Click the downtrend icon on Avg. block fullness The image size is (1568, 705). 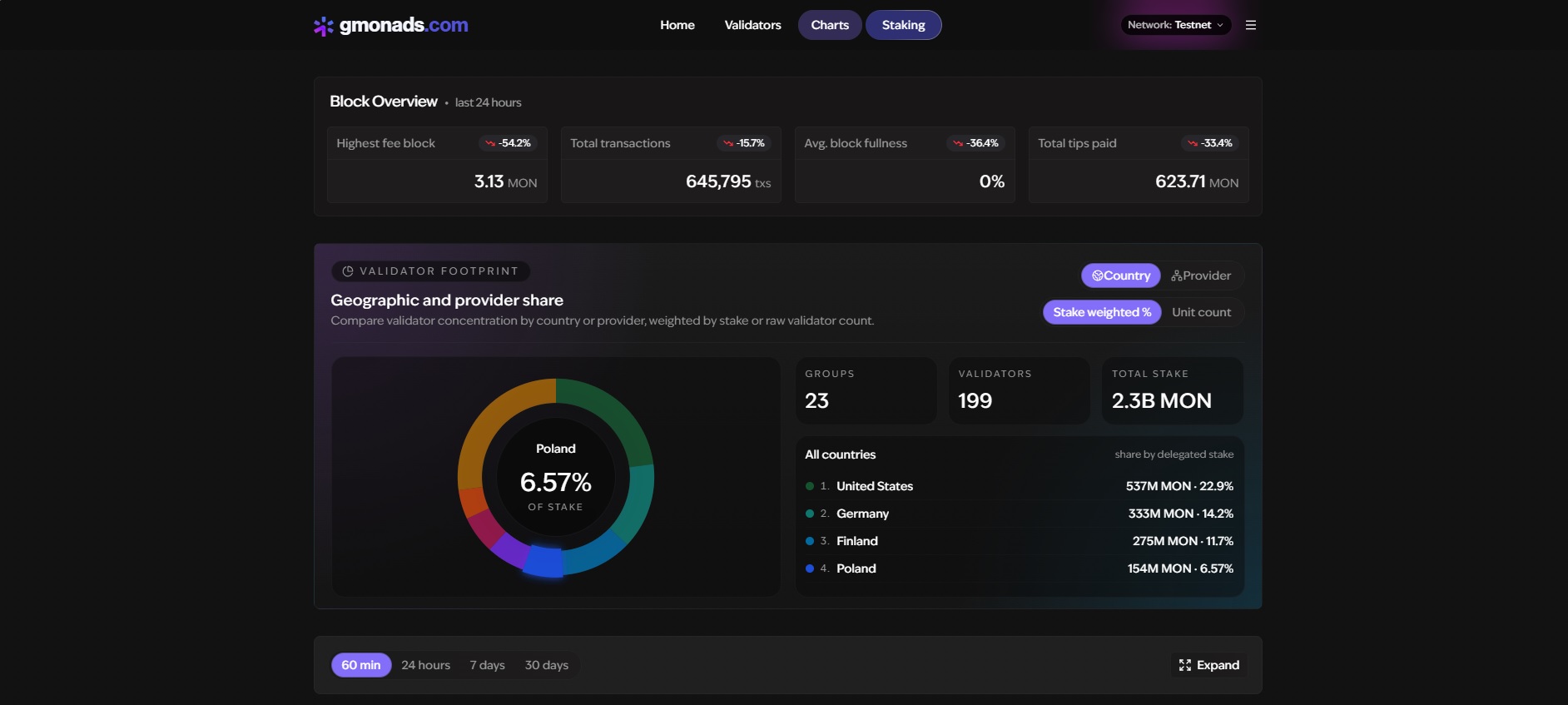click(958, 143)
